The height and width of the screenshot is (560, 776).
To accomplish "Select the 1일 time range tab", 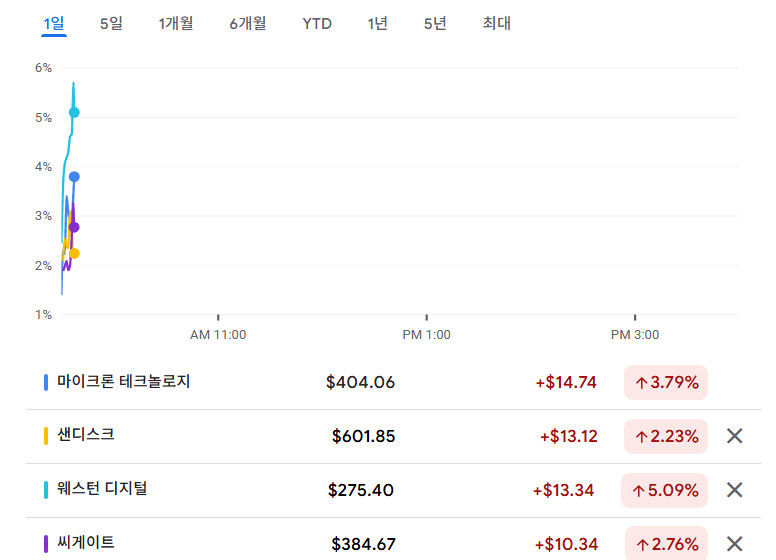I will pos(53,23).
